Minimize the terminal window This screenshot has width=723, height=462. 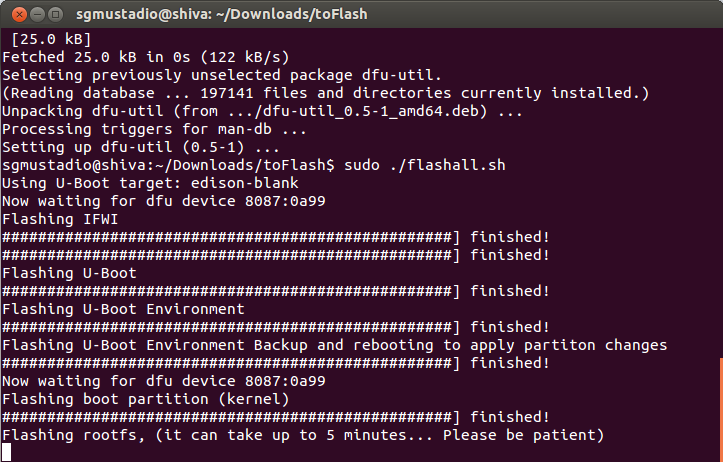pos(37,15)
